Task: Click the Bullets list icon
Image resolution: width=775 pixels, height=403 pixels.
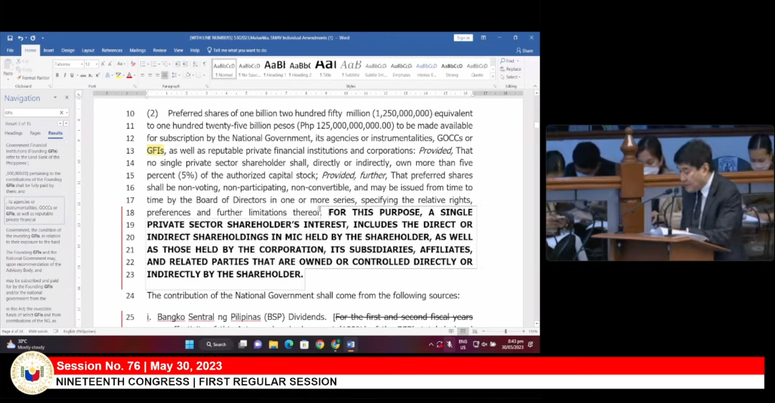Action: click(143, 64)
